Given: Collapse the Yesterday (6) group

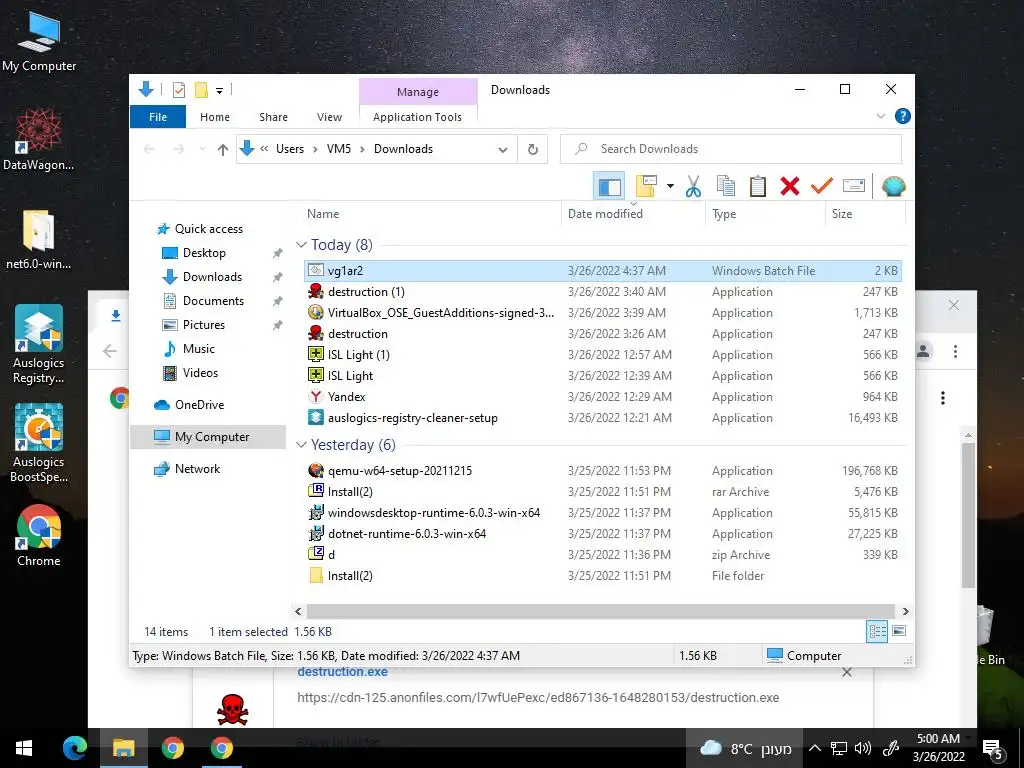Looking at the screenshot, I should (301, 445).
